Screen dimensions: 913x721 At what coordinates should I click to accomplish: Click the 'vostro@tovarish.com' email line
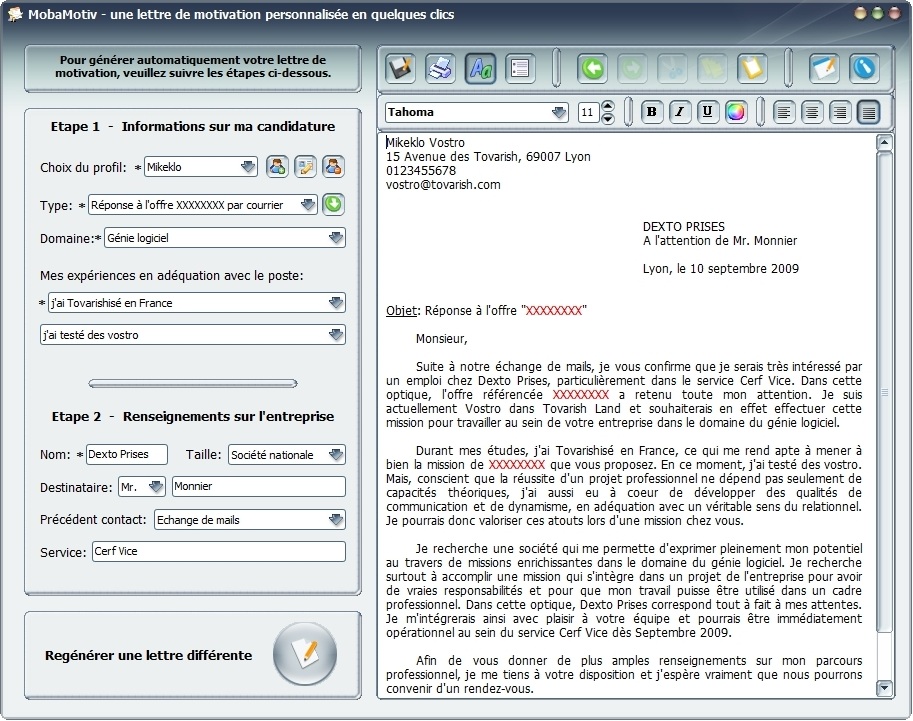[x=443, y=185]
